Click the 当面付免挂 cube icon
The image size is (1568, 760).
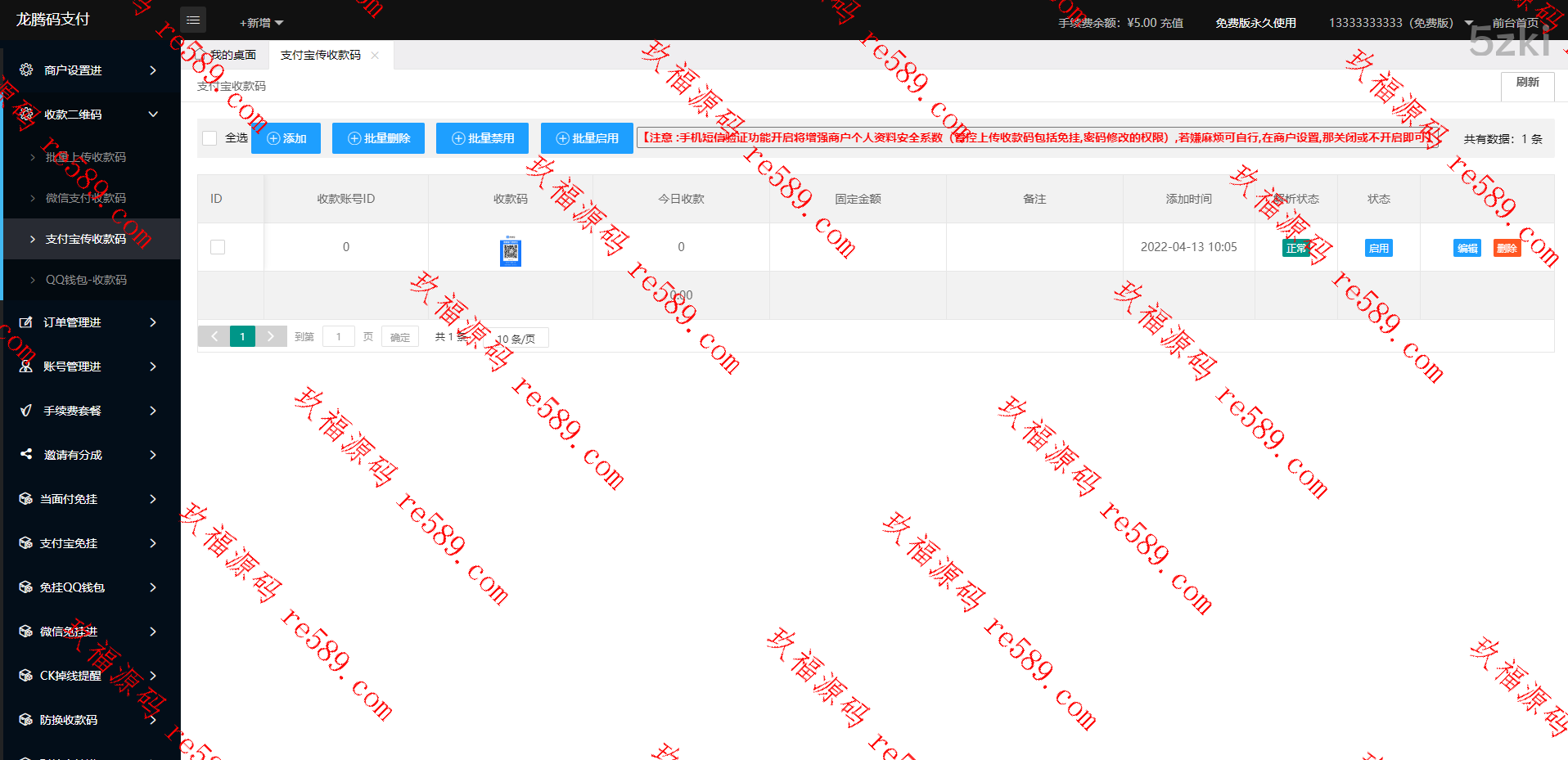point(26,499)
